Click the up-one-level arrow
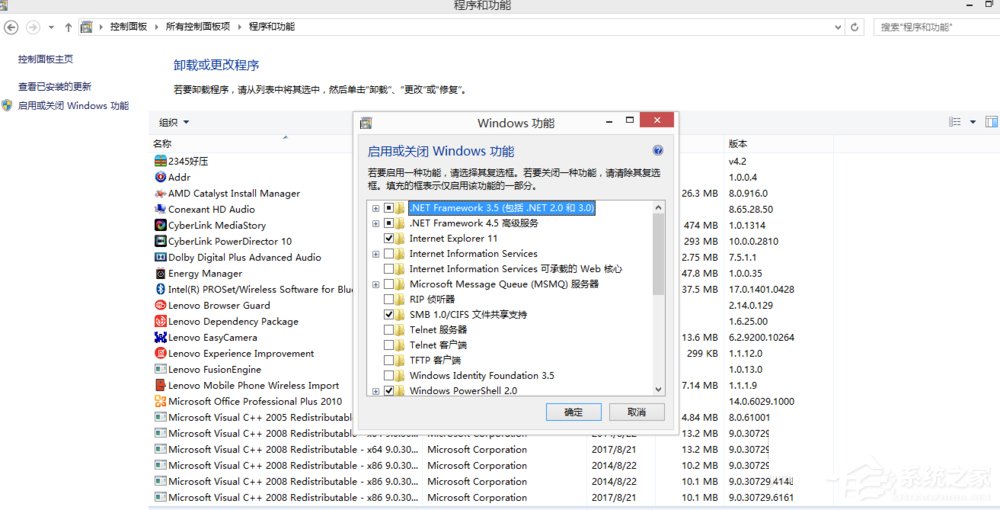 point(68,27)
